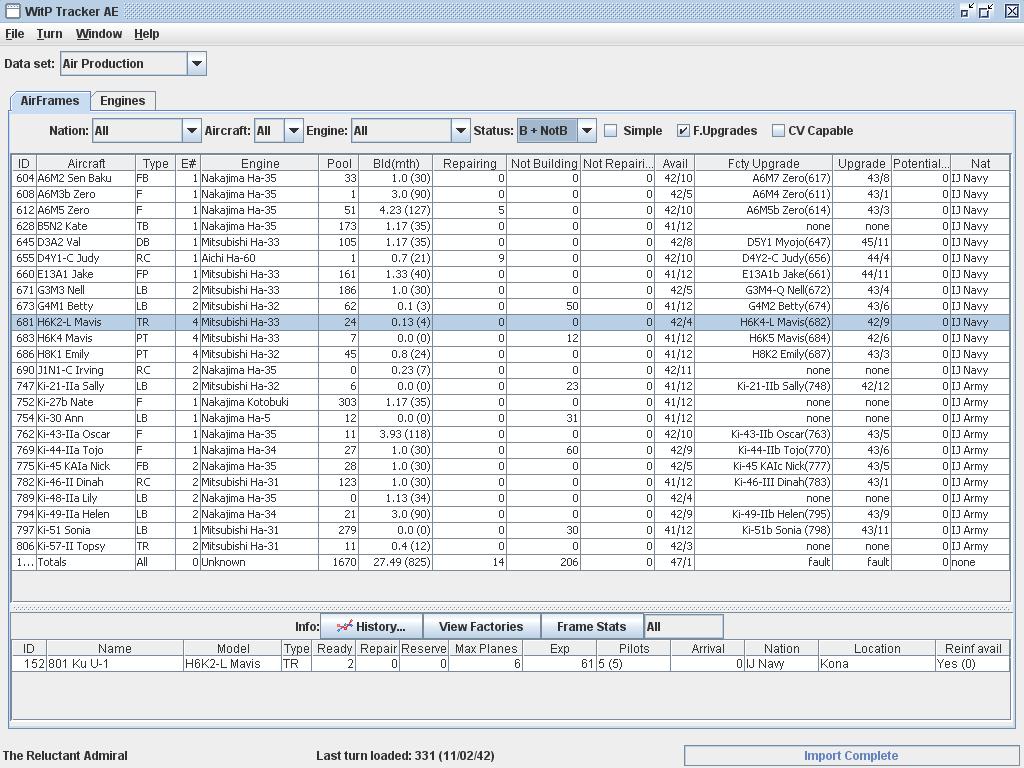
Task: Sort lower table by Location column header
Action: (877, 648)
